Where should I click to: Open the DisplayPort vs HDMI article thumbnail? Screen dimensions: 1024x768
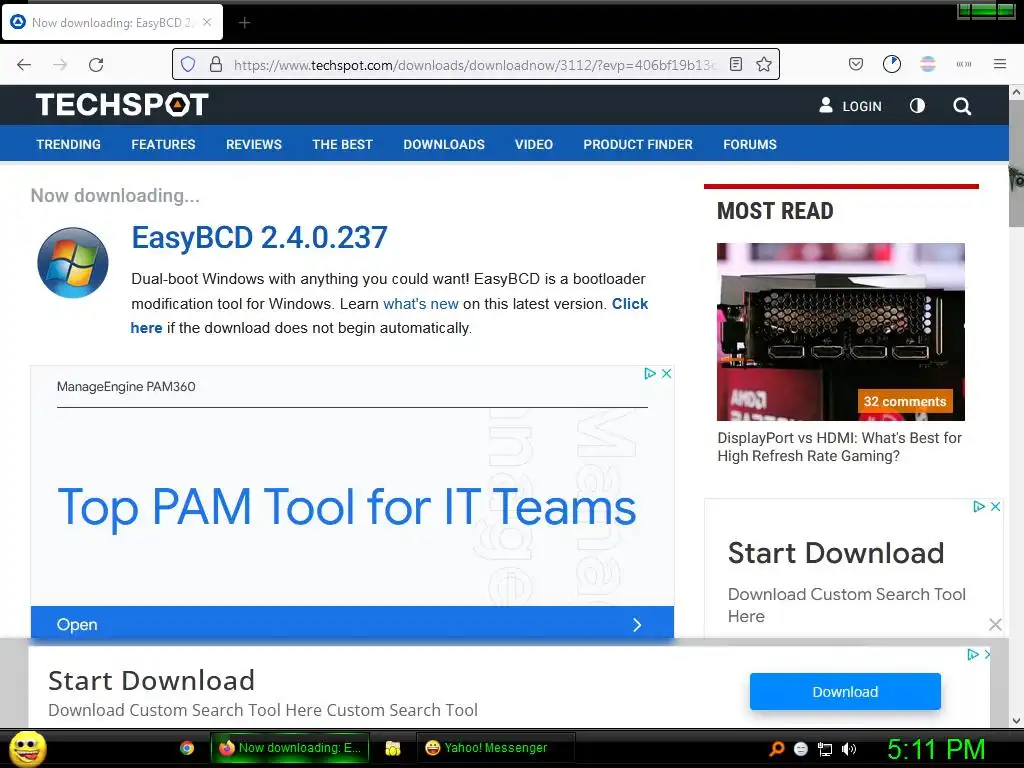840,332
